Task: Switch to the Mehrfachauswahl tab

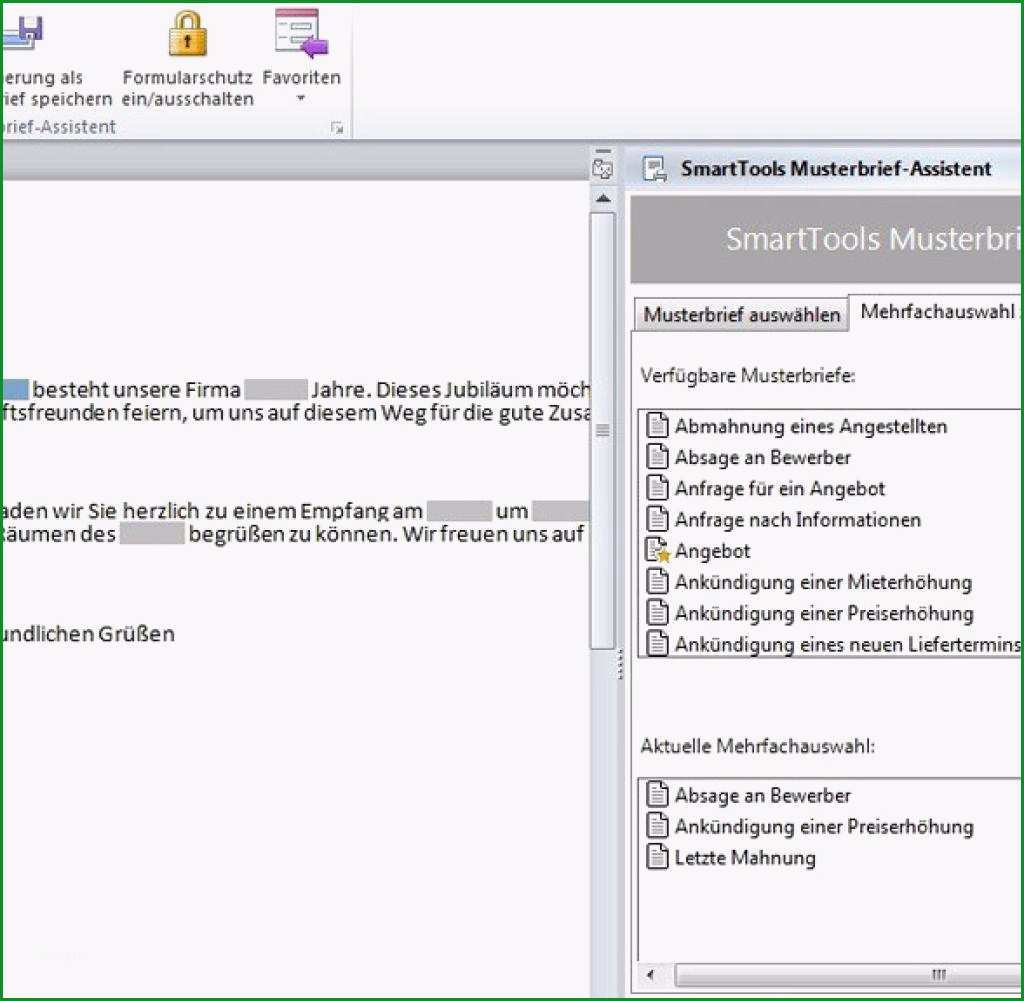Action: pos(937,311)
